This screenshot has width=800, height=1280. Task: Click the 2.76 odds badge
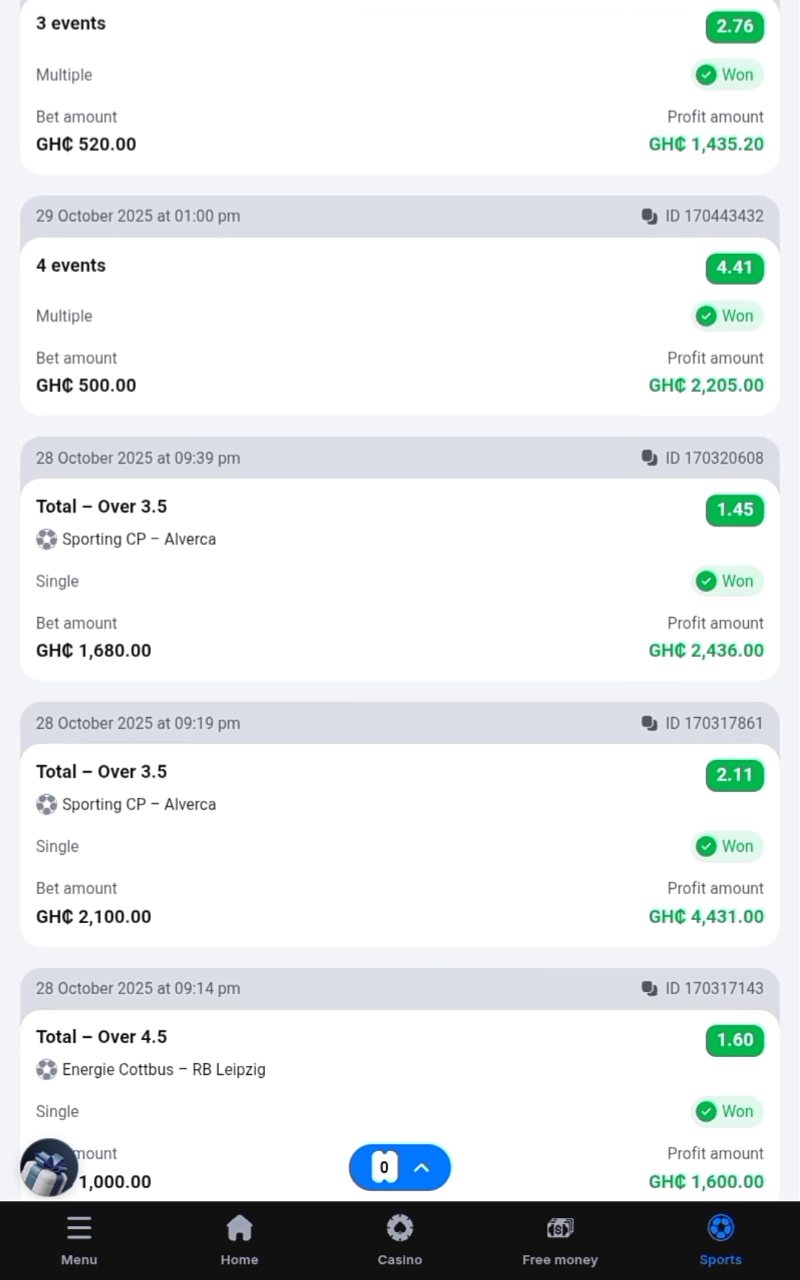click(x=734, y=26)
